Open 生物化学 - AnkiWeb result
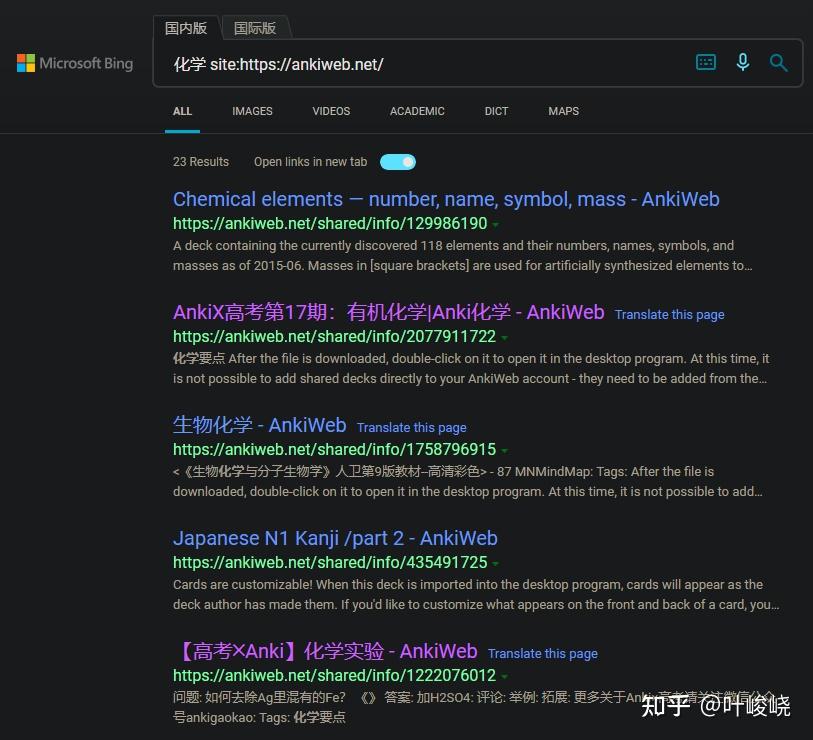The width and height of the screenshot is (813, 740). [x=259, y=425]
